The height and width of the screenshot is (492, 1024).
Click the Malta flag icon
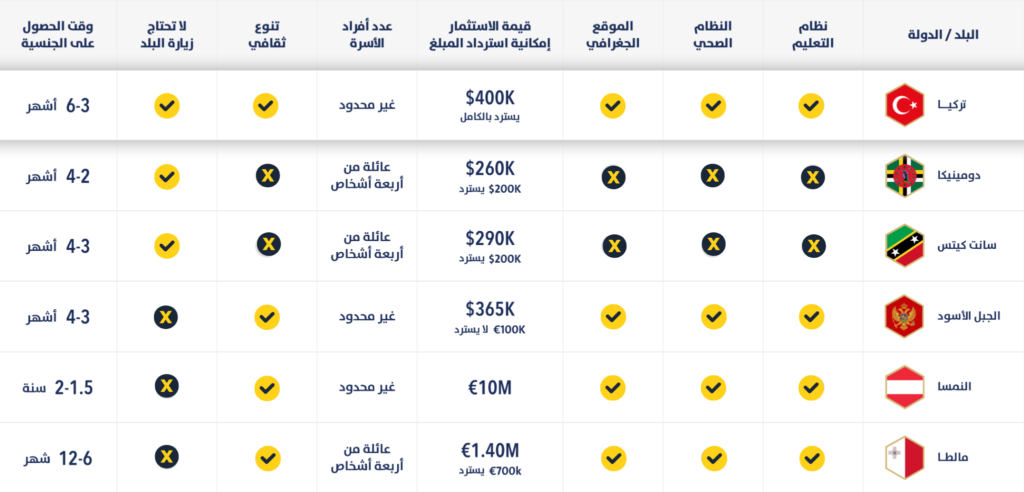(x=904, y=457)
